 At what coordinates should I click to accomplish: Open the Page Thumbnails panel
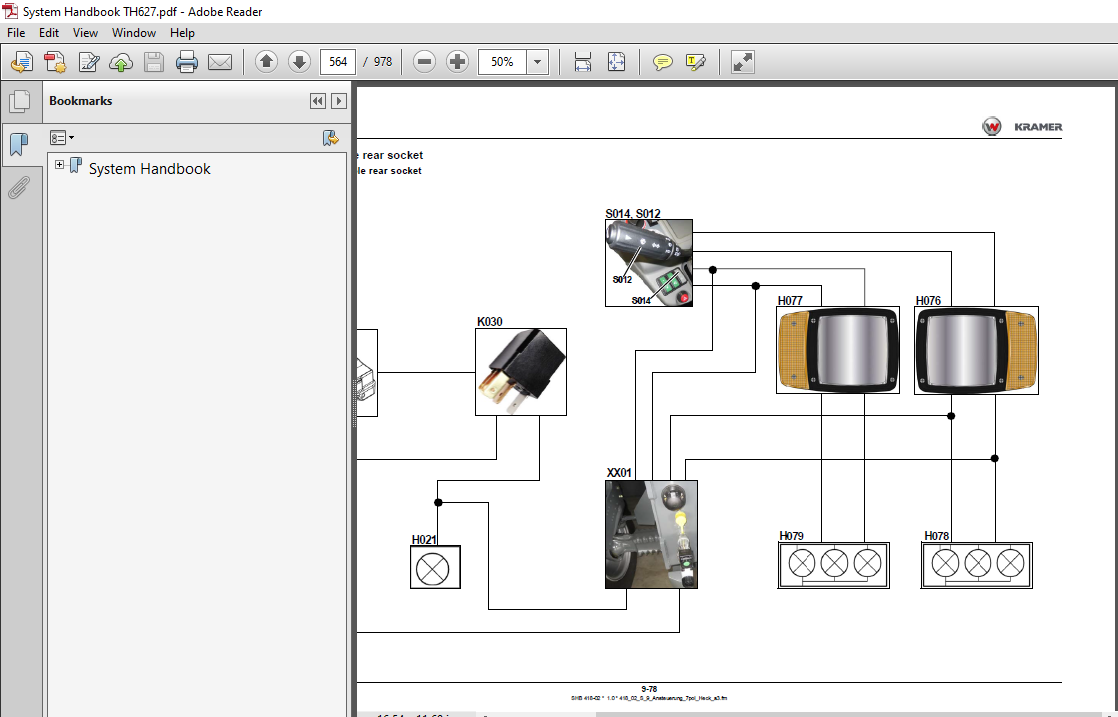20,101
